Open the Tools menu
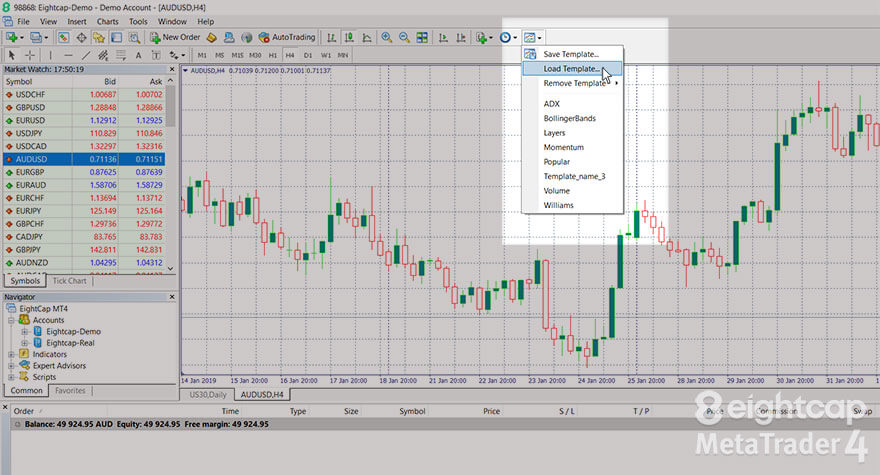Image resolution: width=880 pixels, height=475 pixels. coord(138,21)
